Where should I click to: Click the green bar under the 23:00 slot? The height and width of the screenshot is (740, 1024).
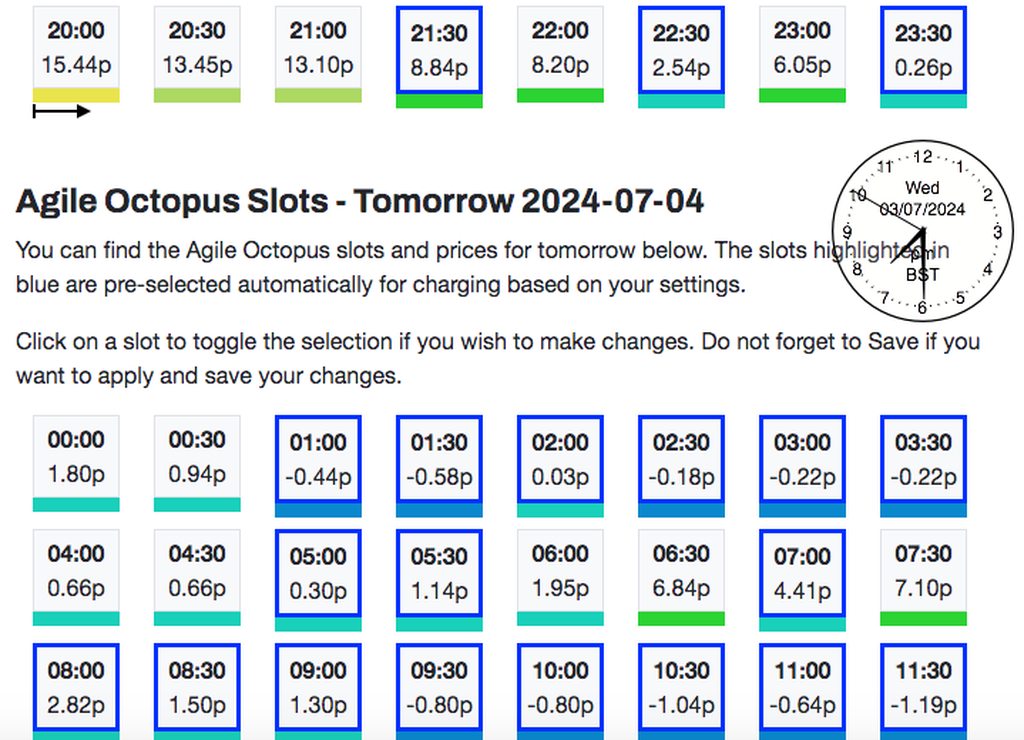(802, 96)
